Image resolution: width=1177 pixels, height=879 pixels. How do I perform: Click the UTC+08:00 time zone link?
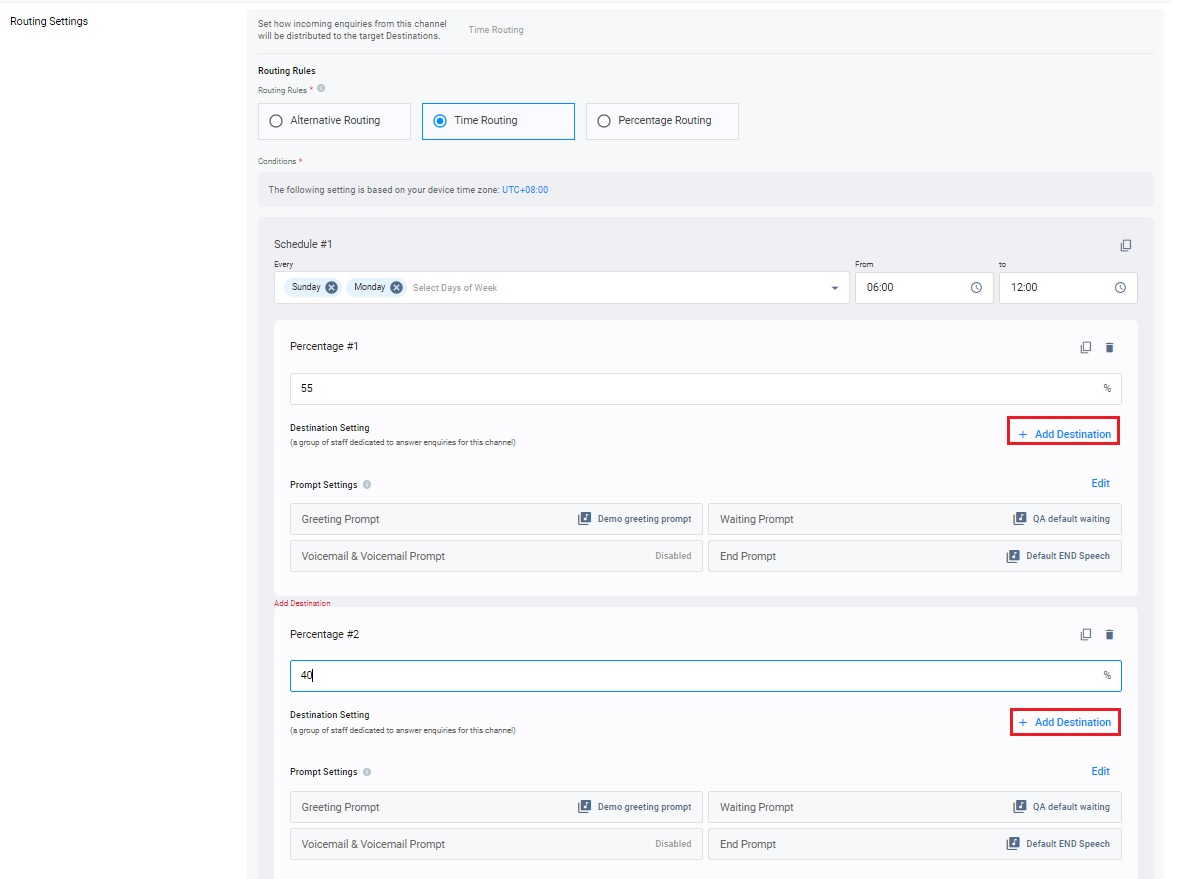[525, 189]
